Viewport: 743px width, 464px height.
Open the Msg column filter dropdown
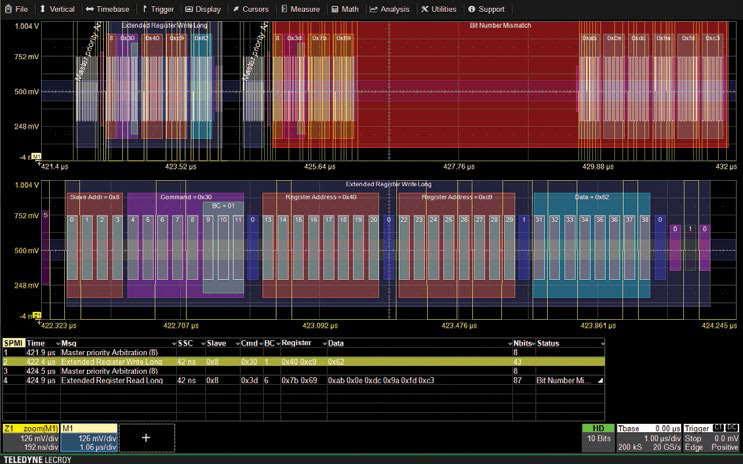coord(173,344)
